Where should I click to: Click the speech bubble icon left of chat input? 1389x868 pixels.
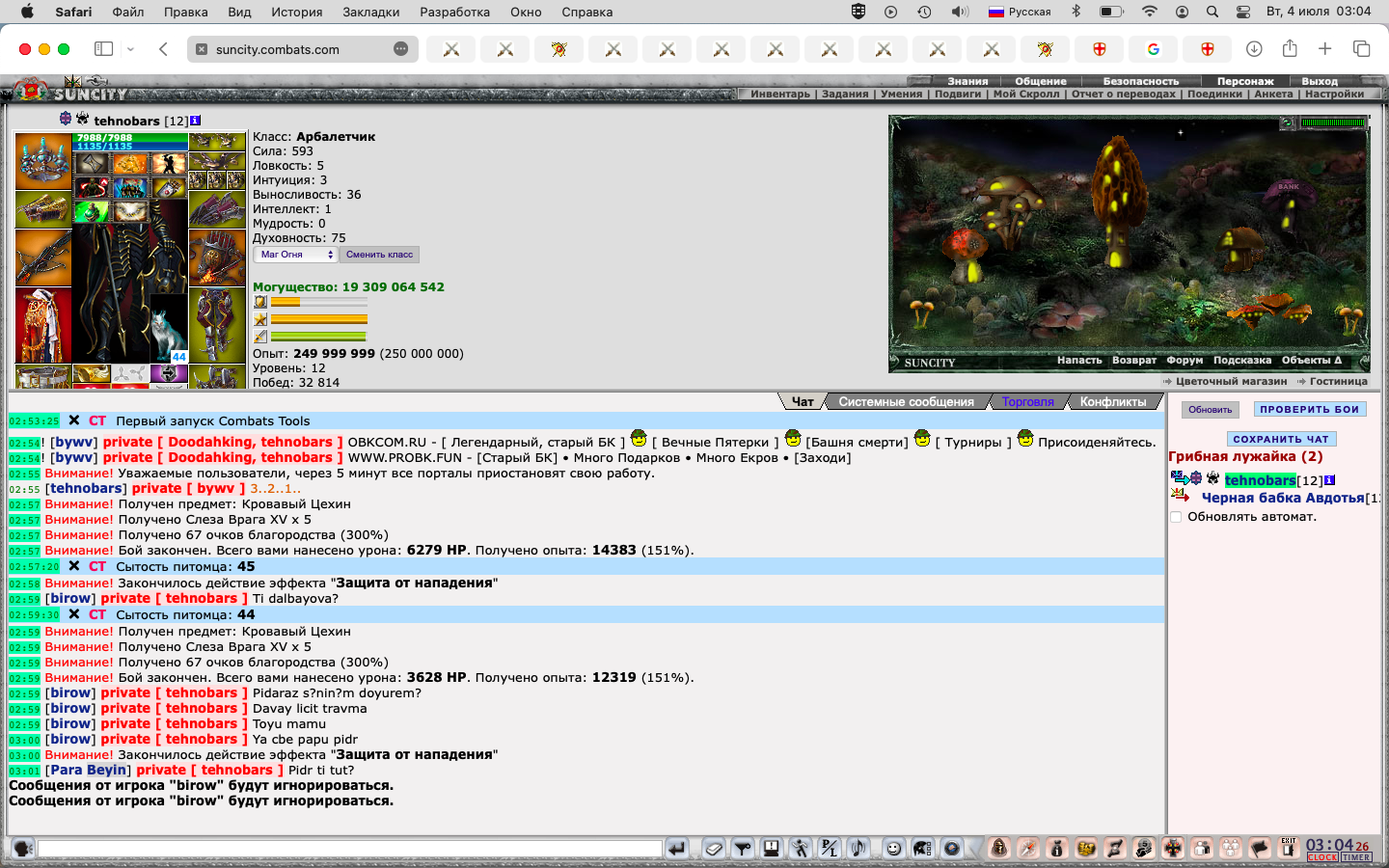tap(23, 849)
